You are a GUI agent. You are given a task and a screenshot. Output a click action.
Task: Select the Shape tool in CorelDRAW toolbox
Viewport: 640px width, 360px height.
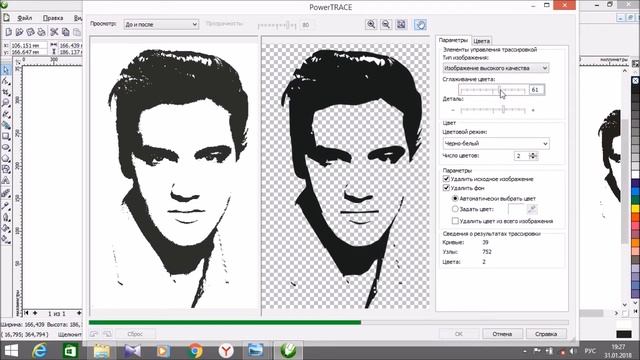(6, 81)
